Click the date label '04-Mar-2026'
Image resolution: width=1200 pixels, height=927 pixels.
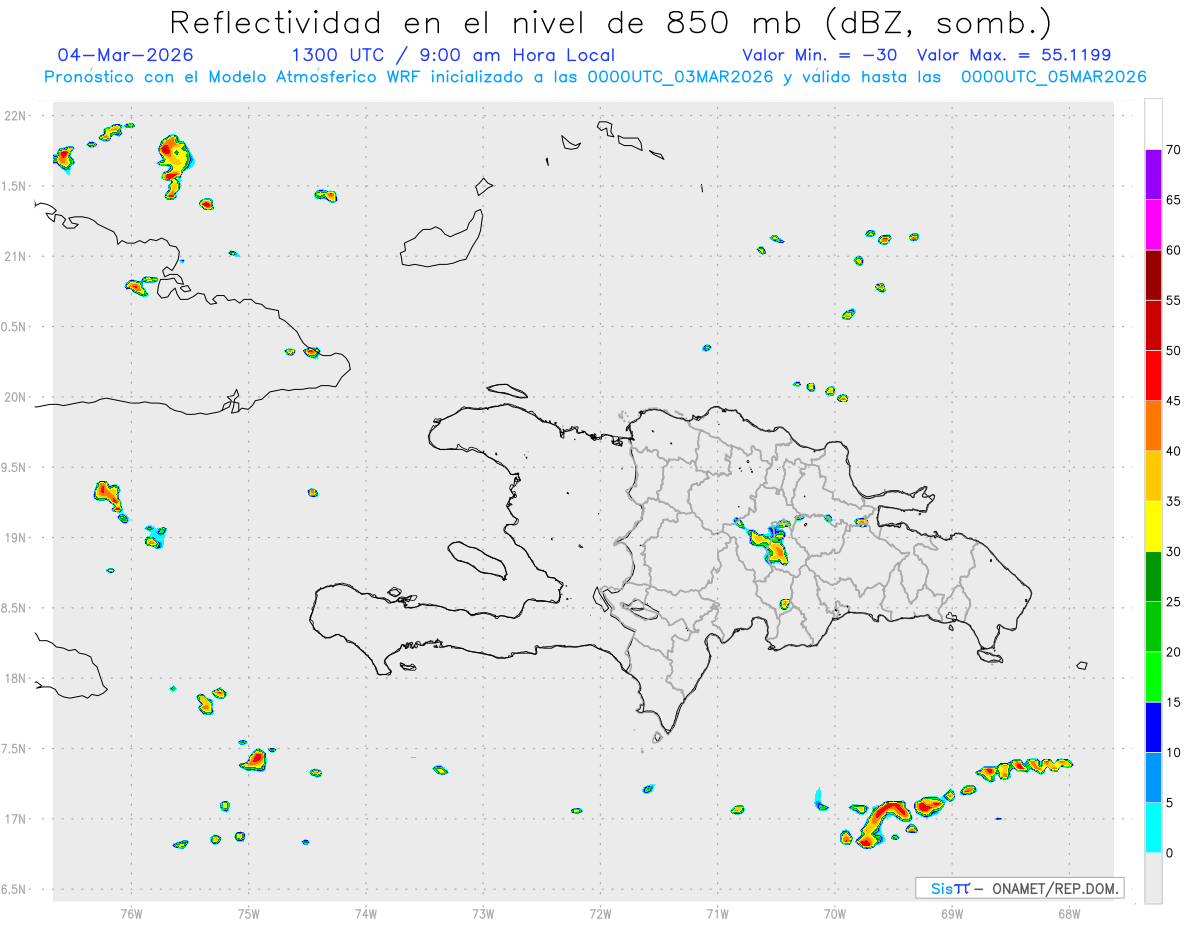click(126, 55)
